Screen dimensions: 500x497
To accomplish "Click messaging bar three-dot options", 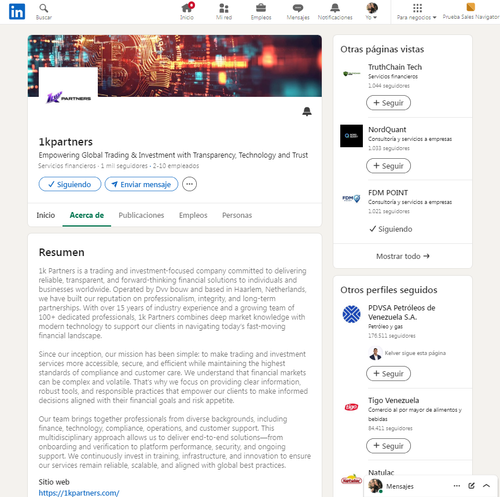I will point(457,486).
